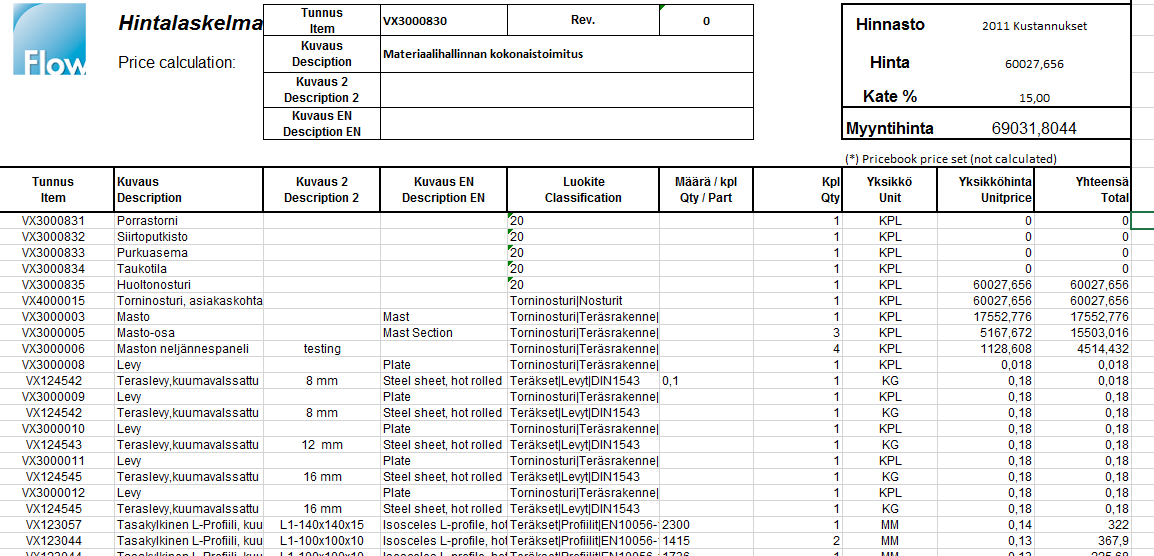The image size is (1154, 556).
Task: Click the Hintalaskelma title text
Action: [190, 23]
